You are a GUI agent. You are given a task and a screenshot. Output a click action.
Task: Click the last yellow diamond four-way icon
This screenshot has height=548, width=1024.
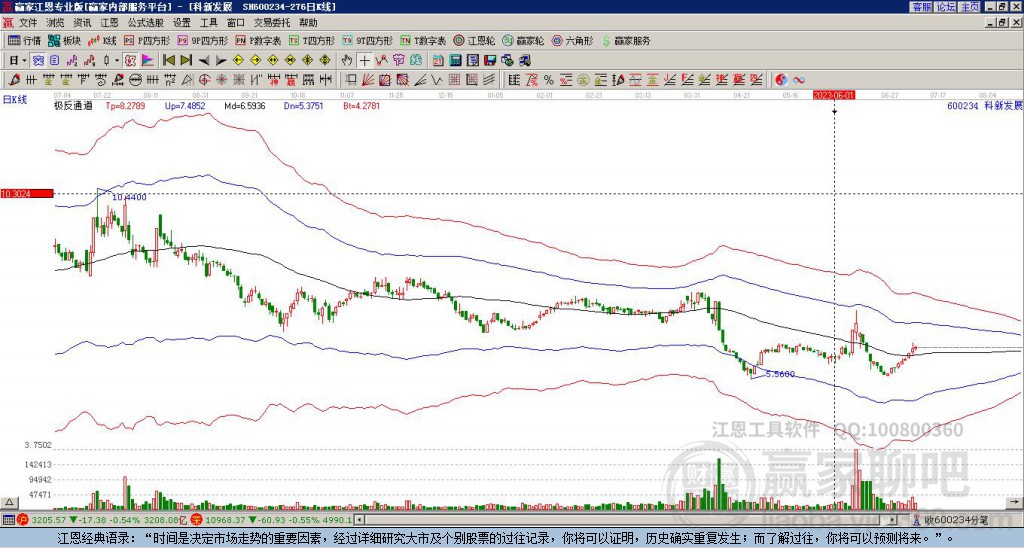[x=325, y=61]
